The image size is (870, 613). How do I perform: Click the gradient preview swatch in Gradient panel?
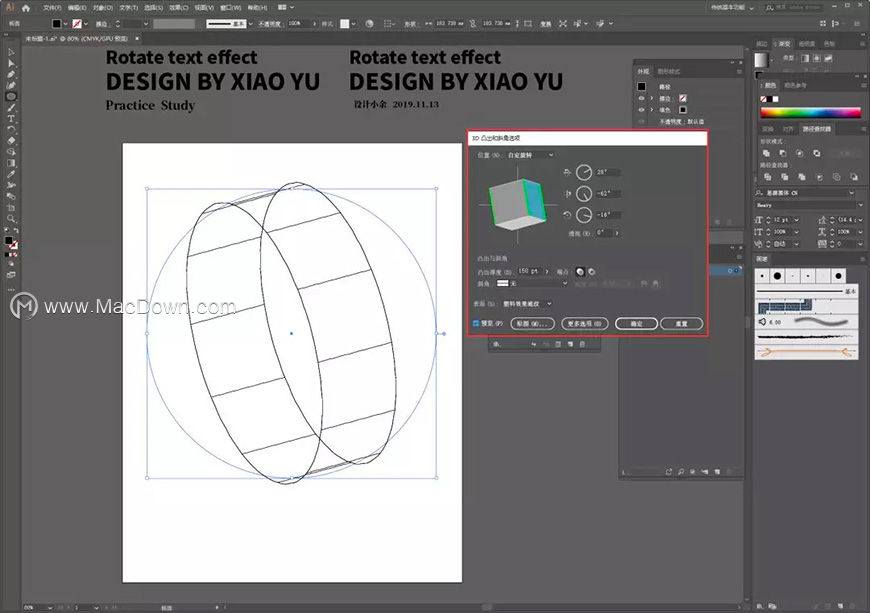(762, 59)
